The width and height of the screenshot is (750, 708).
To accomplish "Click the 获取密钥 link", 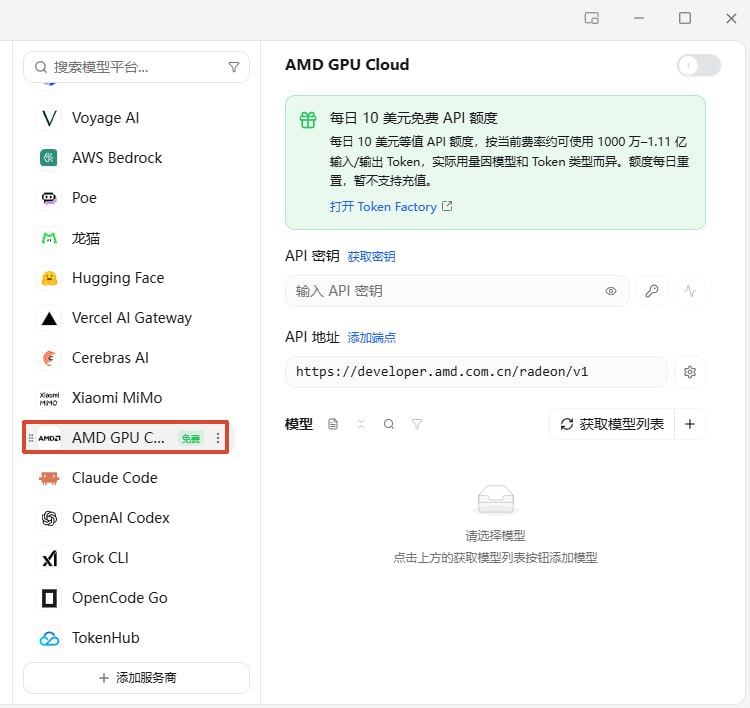I will point(371,257).
